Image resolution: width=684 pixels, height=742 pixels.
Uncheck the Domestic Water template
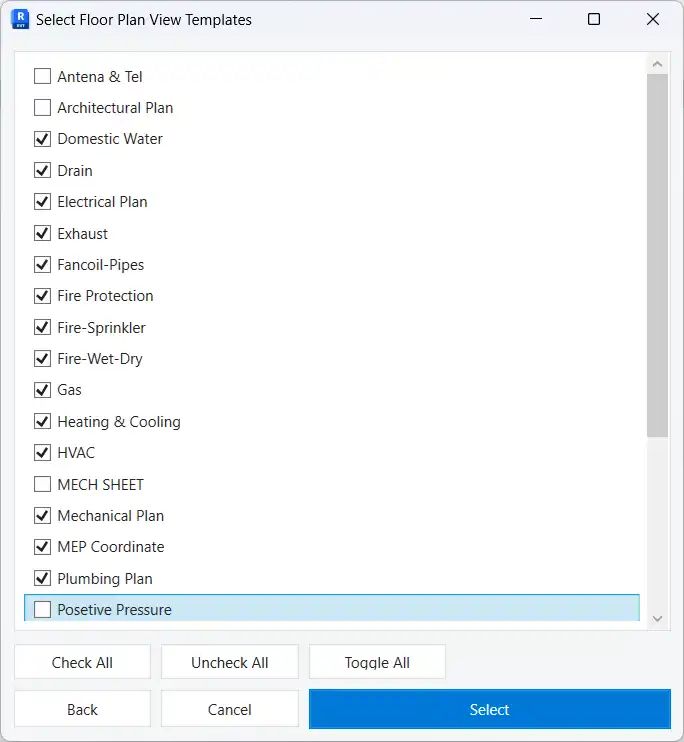[x=42, y=139]
